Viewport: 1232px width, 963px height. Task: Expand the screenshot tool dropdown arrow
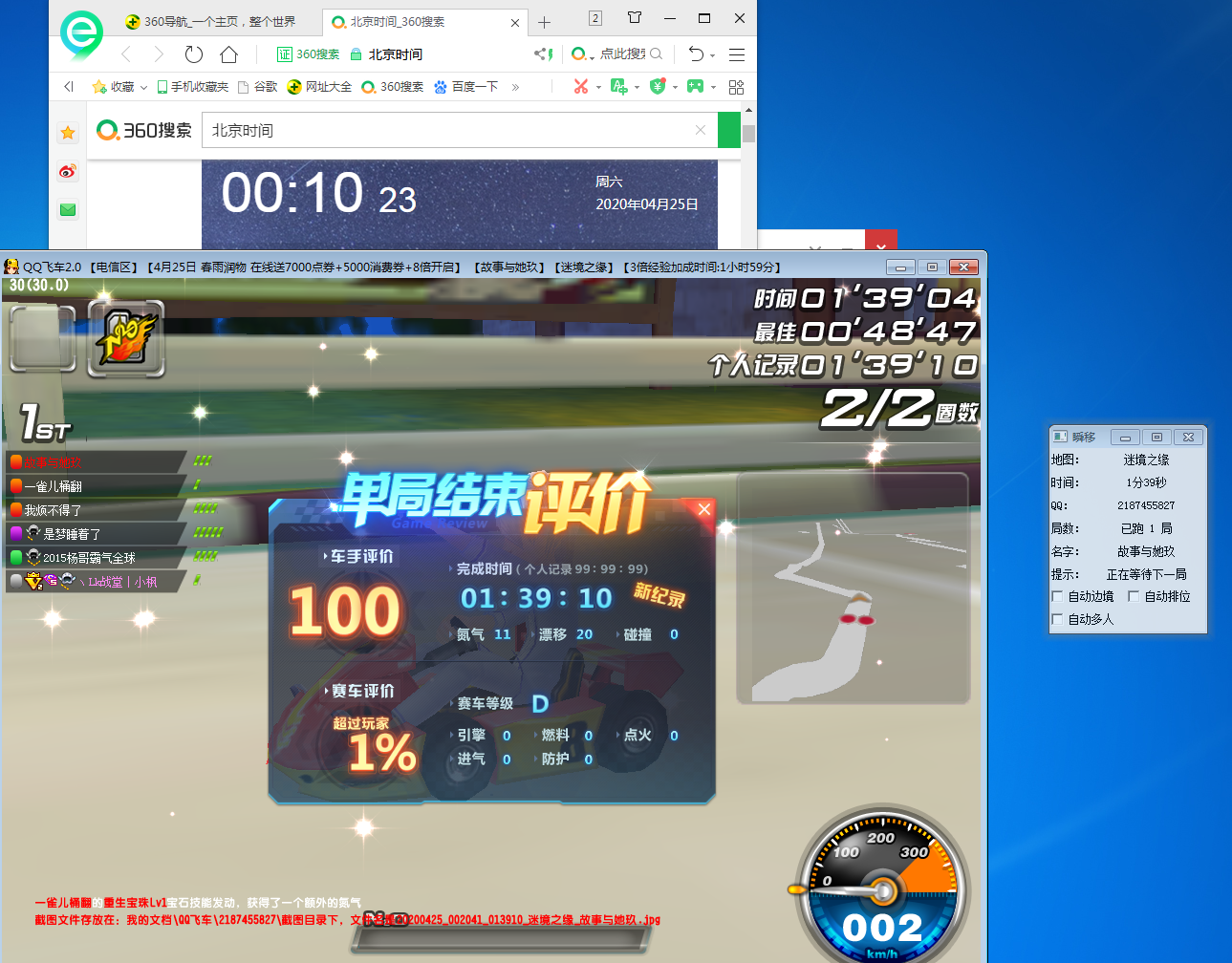598,87
